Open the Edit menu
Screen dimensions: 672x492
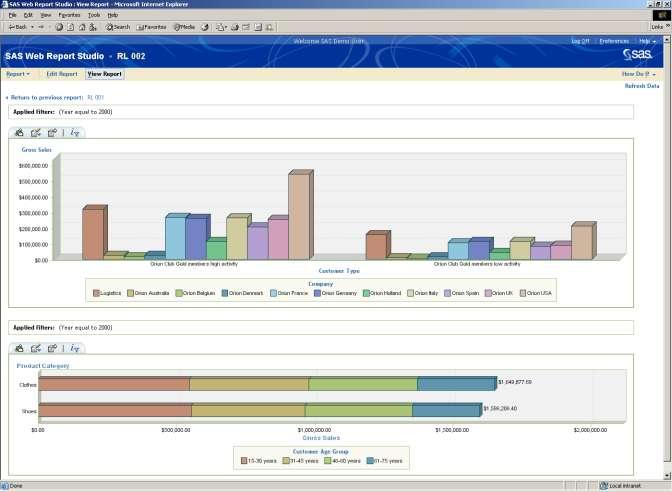click(28, 15)
